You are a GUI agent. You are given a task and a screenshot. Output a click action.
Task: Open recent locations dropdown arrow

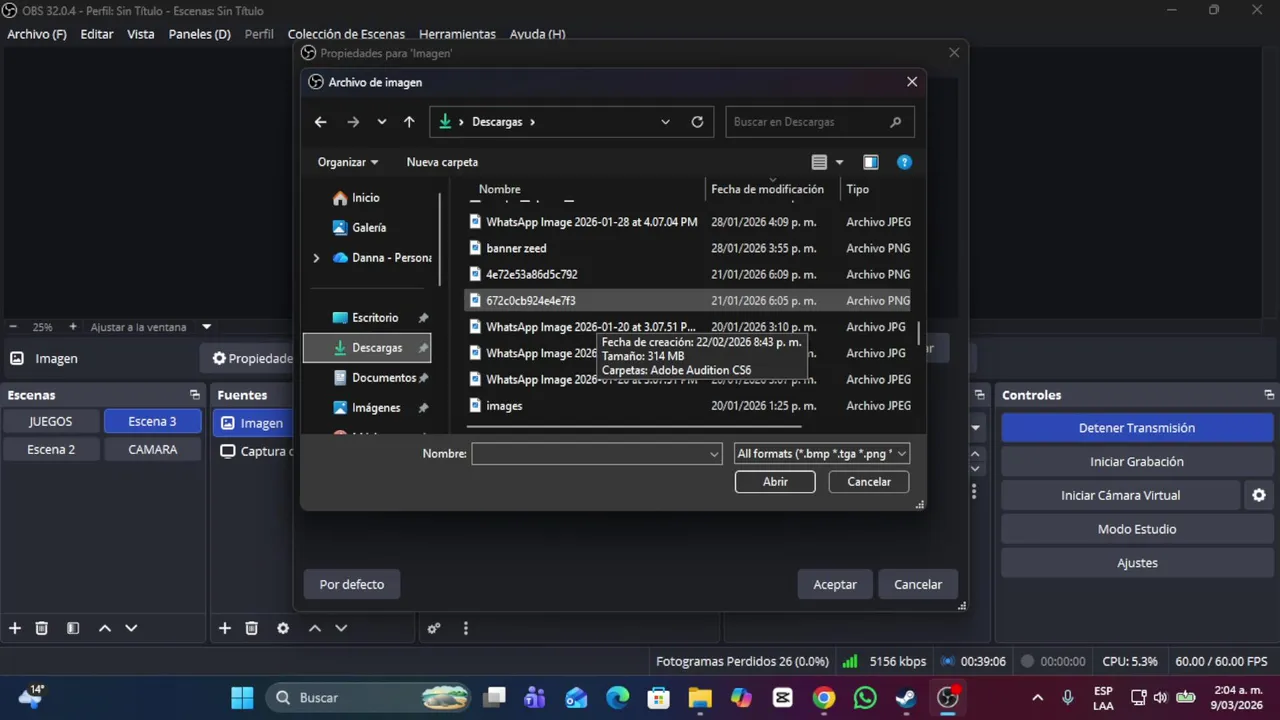(x=382, y=122)
